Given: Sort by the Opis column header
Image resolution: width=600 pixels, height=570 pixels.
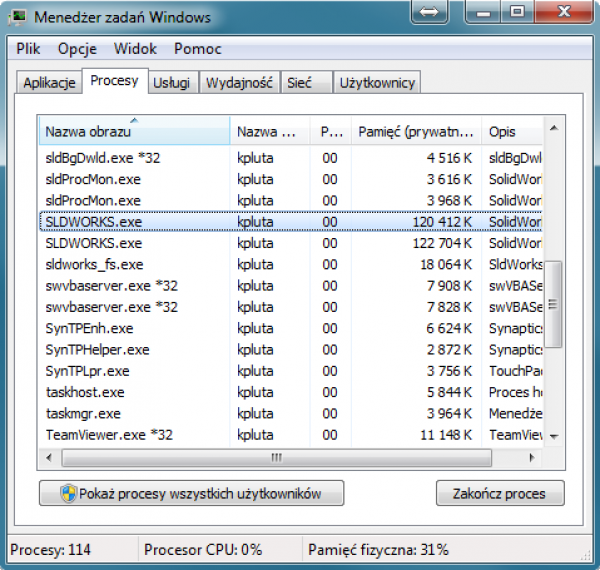Looking at the screenshot, I should [x=512, y=131].
